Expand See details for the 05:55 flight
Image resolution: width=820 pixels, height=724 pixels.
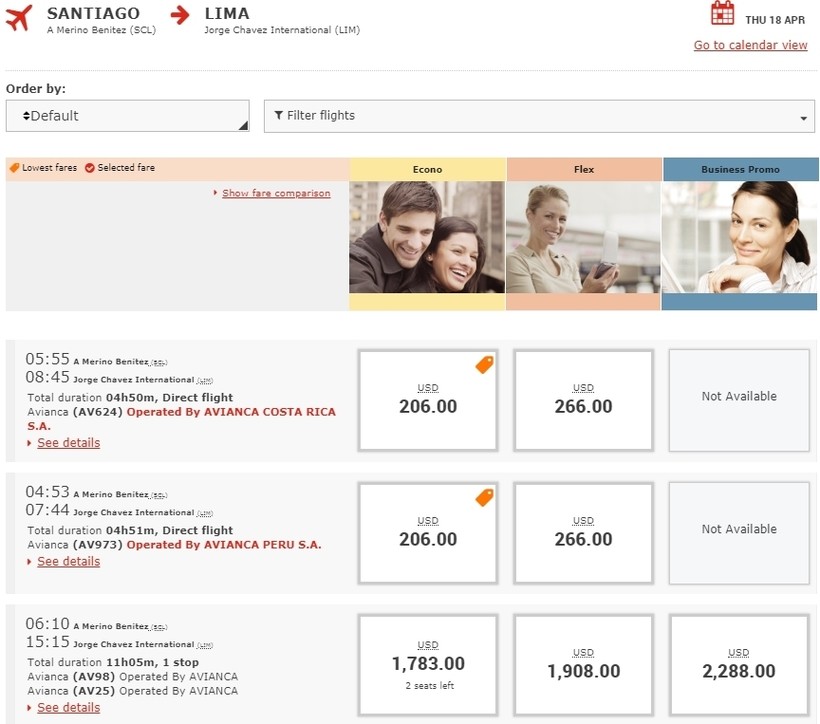click(68, 443)
